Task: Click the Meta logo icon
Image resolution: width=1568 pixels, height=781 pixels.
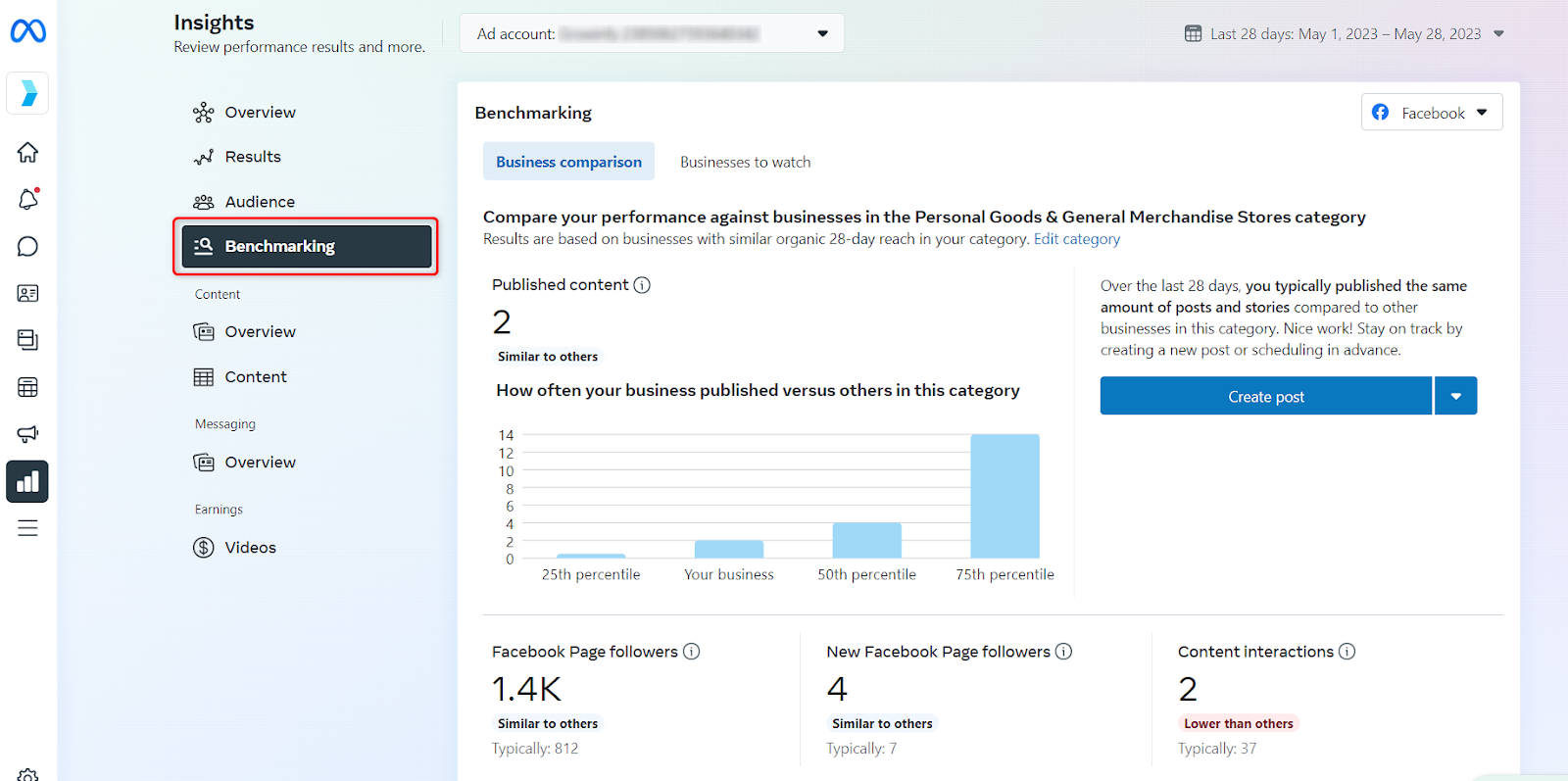Action: click(x=27, y=31)
